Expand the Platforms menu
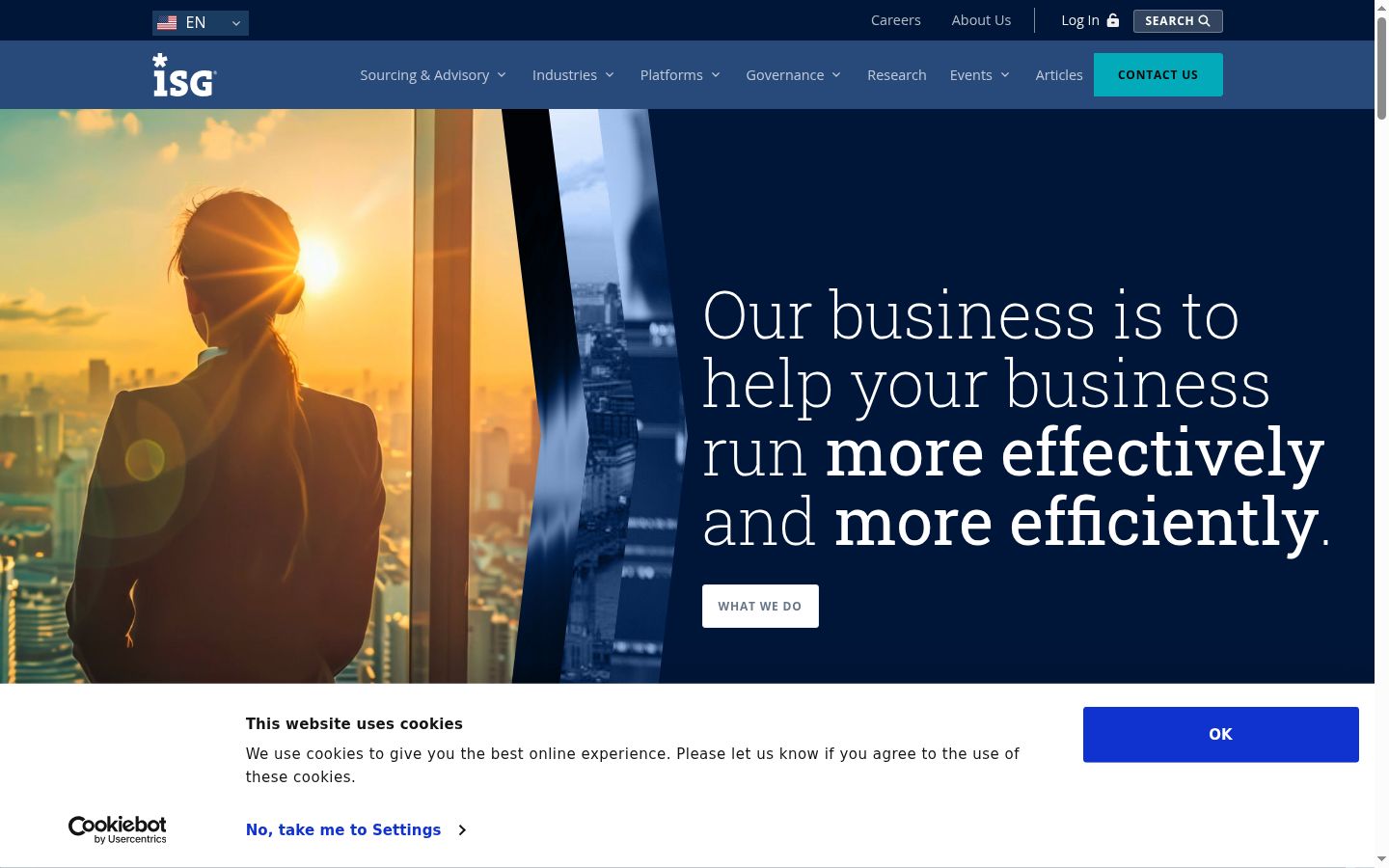 click(680, 75)
